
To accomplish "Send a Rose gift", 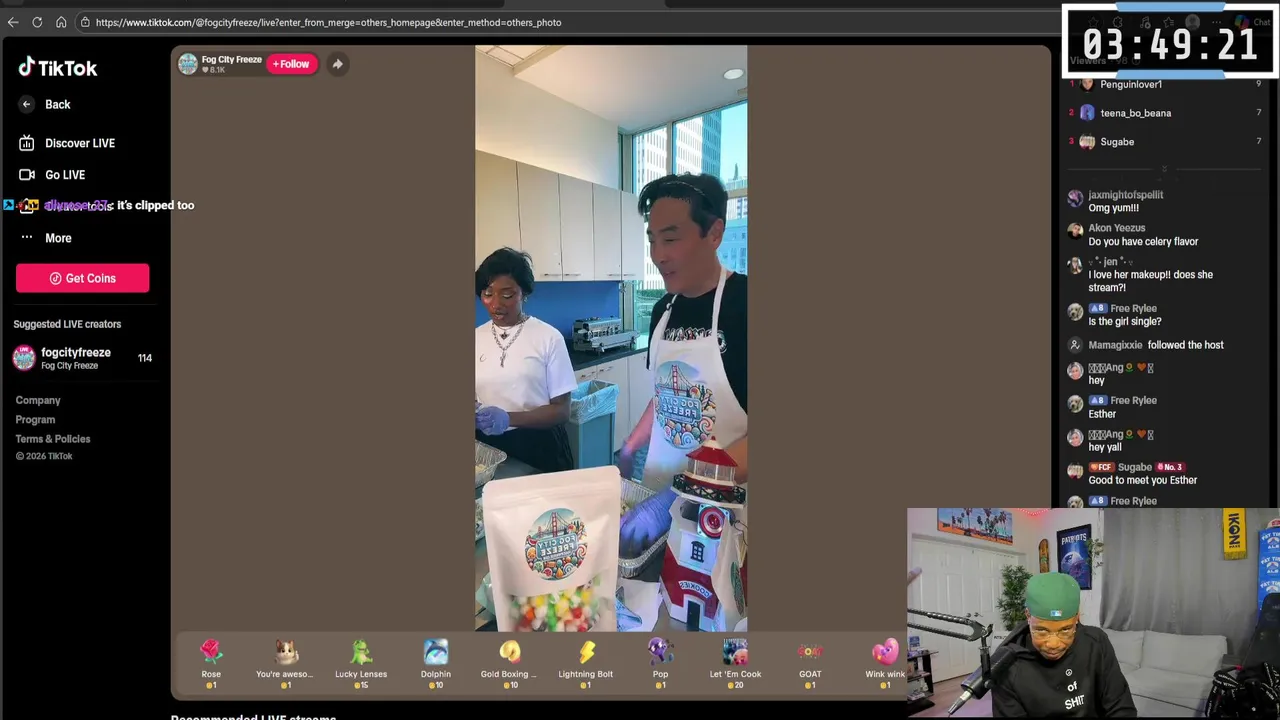I will (x=211, y=664).
